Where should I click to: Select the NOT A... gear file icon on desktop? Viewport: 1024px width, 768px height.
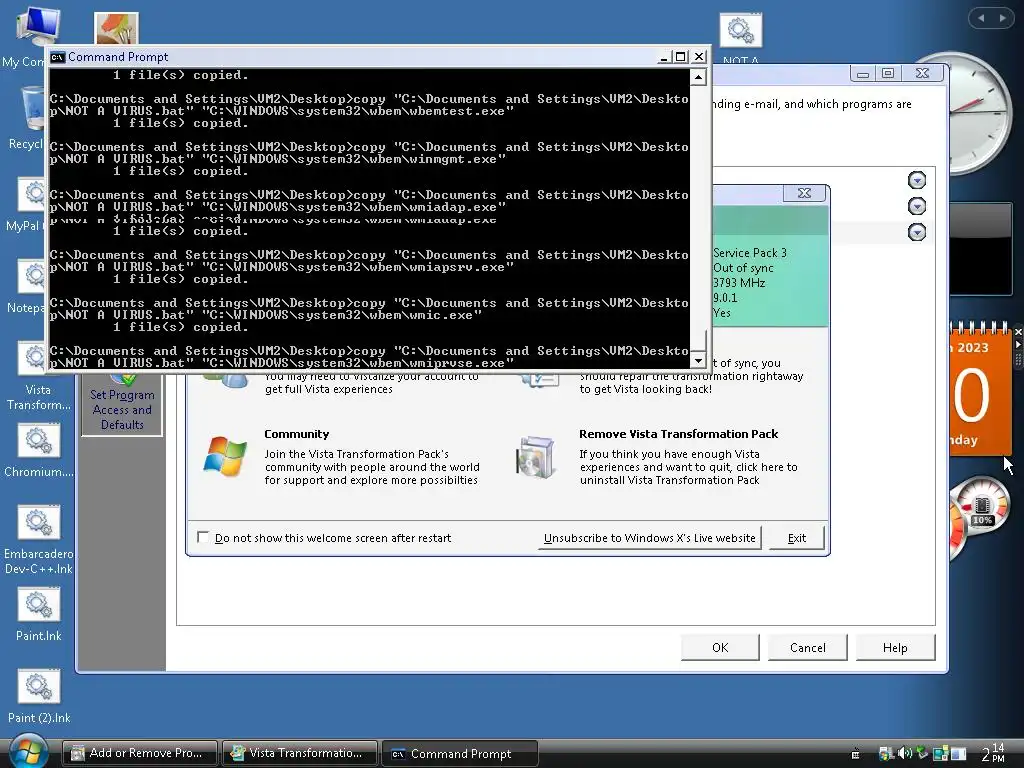(x=741, y=30)
